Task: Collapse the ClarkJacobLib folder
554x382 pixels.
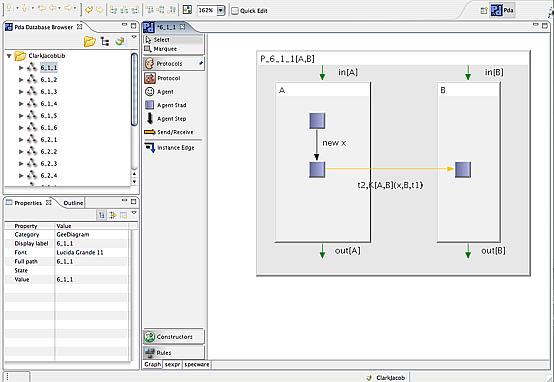Action: point(9,56)
